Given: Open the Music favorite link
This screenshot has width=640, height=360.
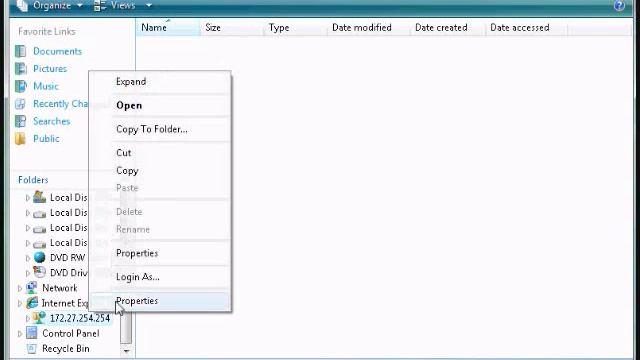Looking at the screenshot, I should coord(46,86).
